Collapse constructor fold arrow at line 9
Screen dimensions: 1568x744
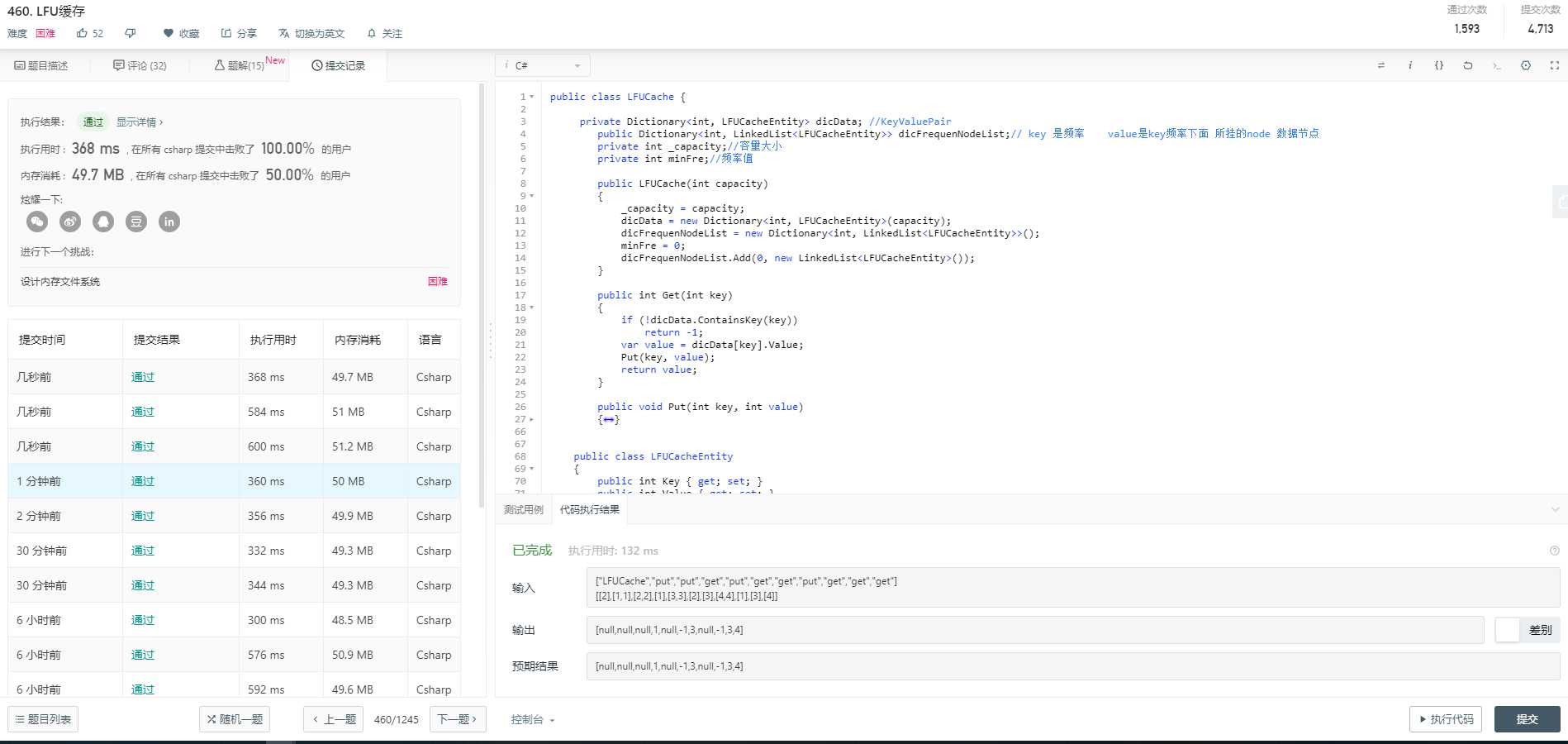(531, 196)
